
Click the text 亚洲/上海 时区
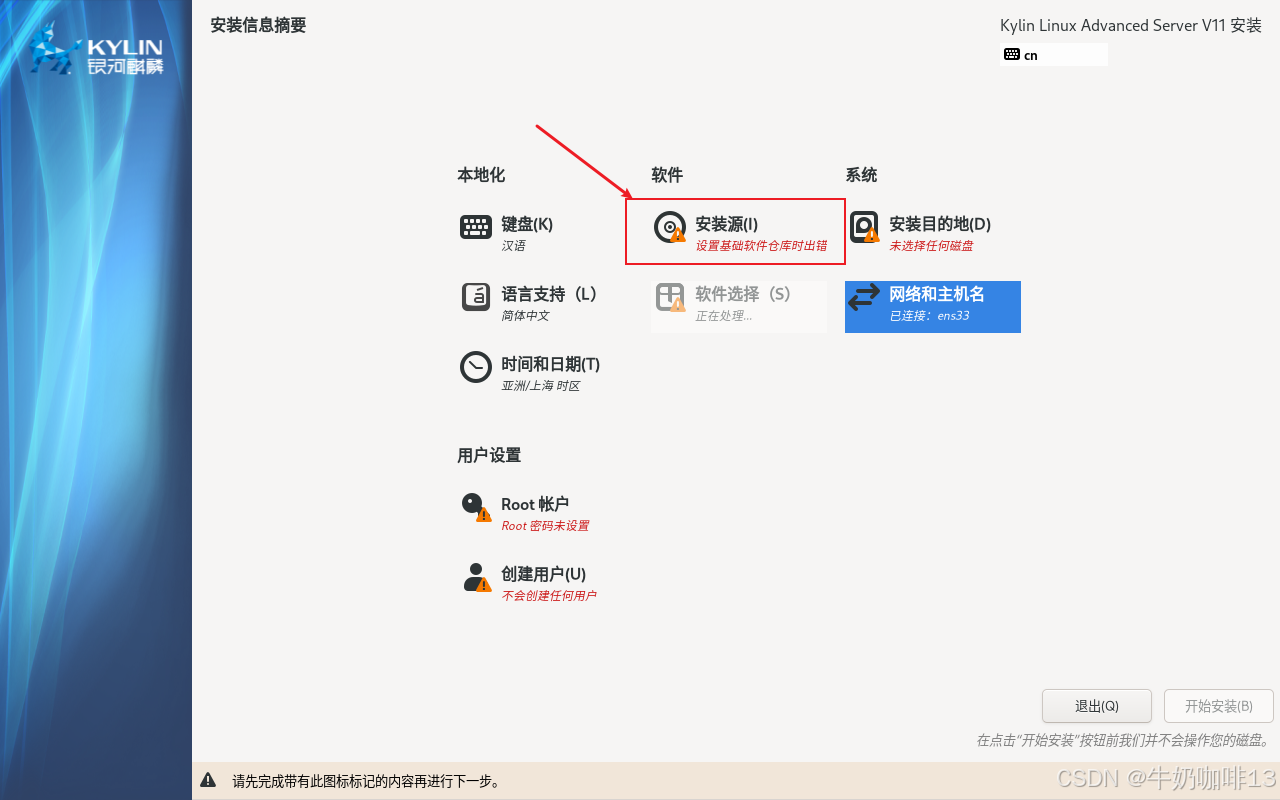tap(541, 386)
